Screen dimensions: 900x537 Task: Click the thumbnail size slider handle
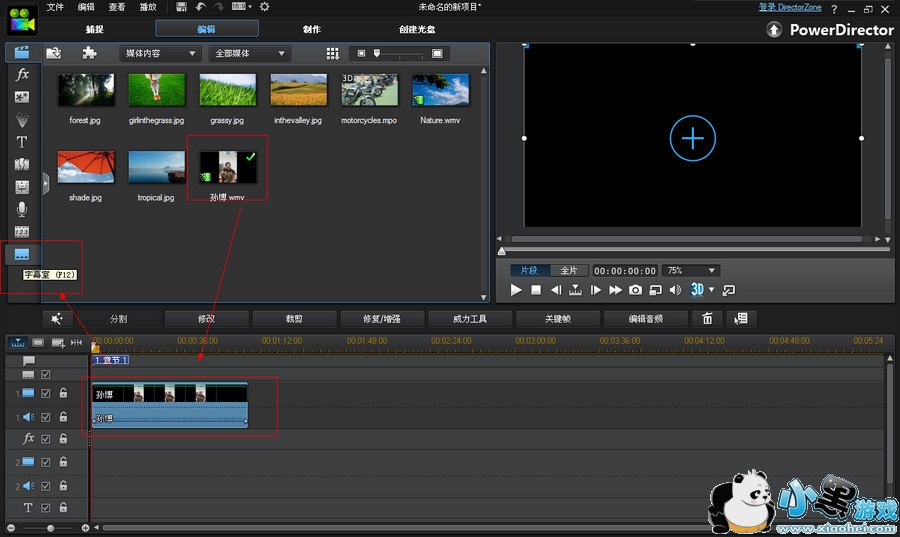377,53
